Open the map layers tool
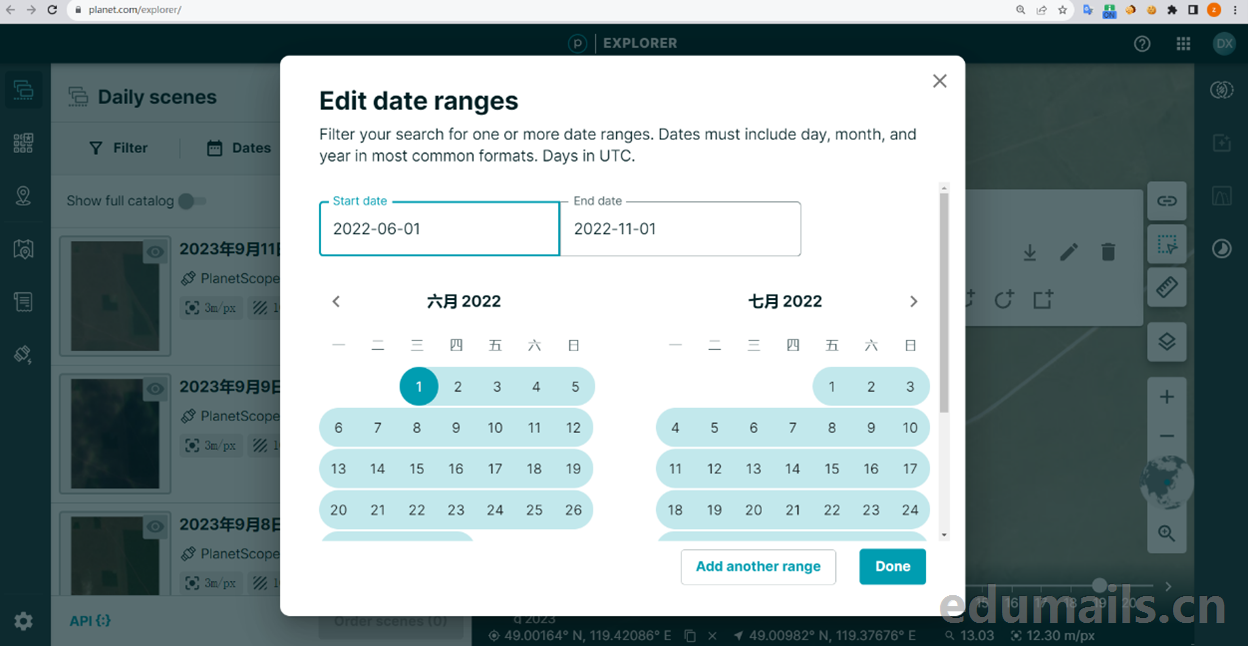This screenshot has width=1248, height=646. [x=1166, y=342]
